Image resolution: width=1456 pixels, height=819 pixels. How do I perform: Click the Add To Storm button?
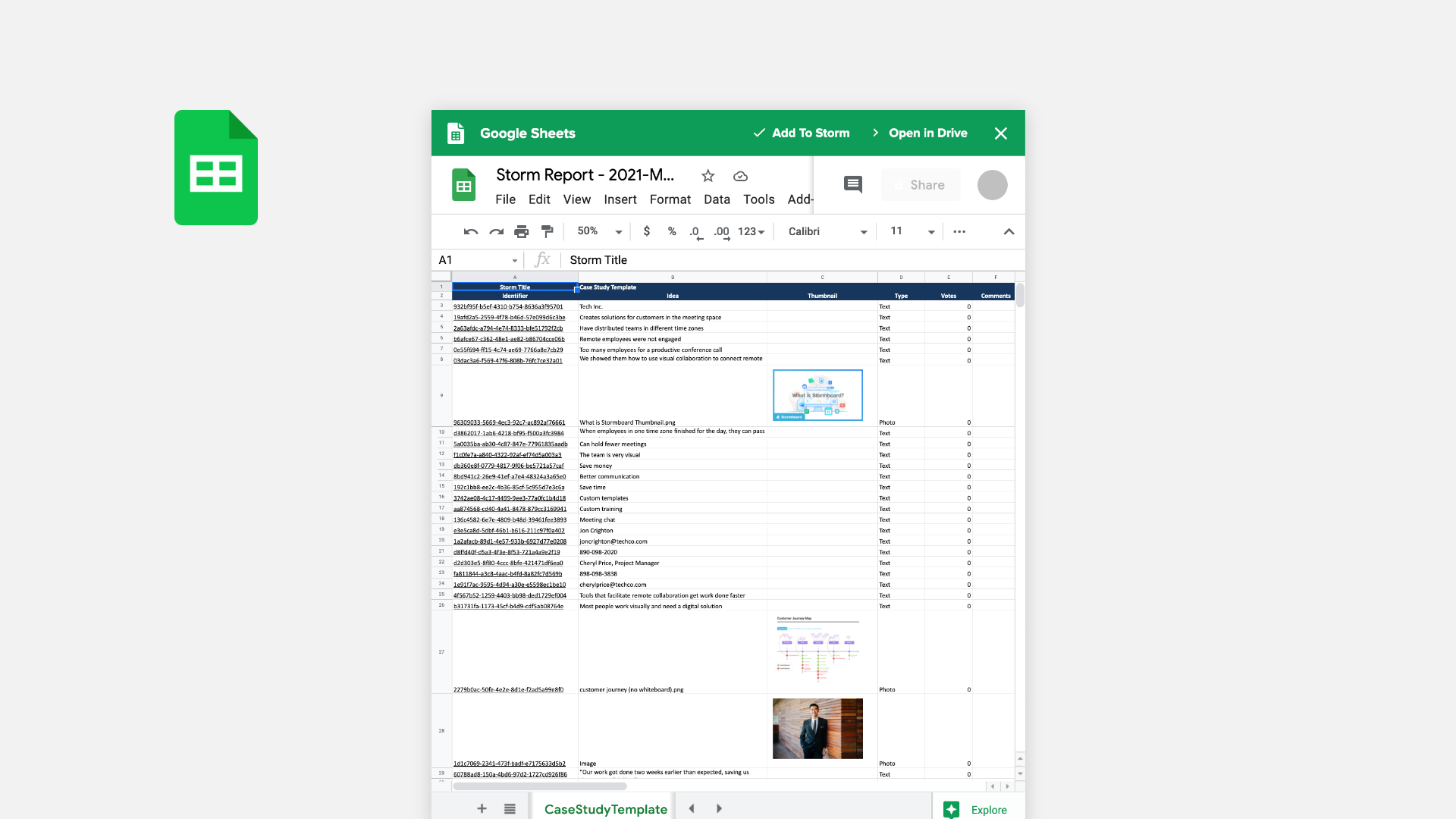(802, 133)
